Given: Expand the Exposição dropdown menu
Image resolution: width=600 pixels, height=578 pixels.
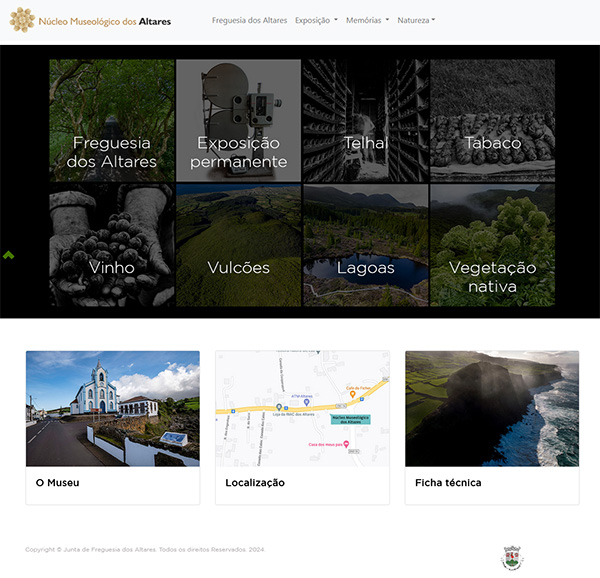Looking at the screenshot, I should tap(316, 20).
